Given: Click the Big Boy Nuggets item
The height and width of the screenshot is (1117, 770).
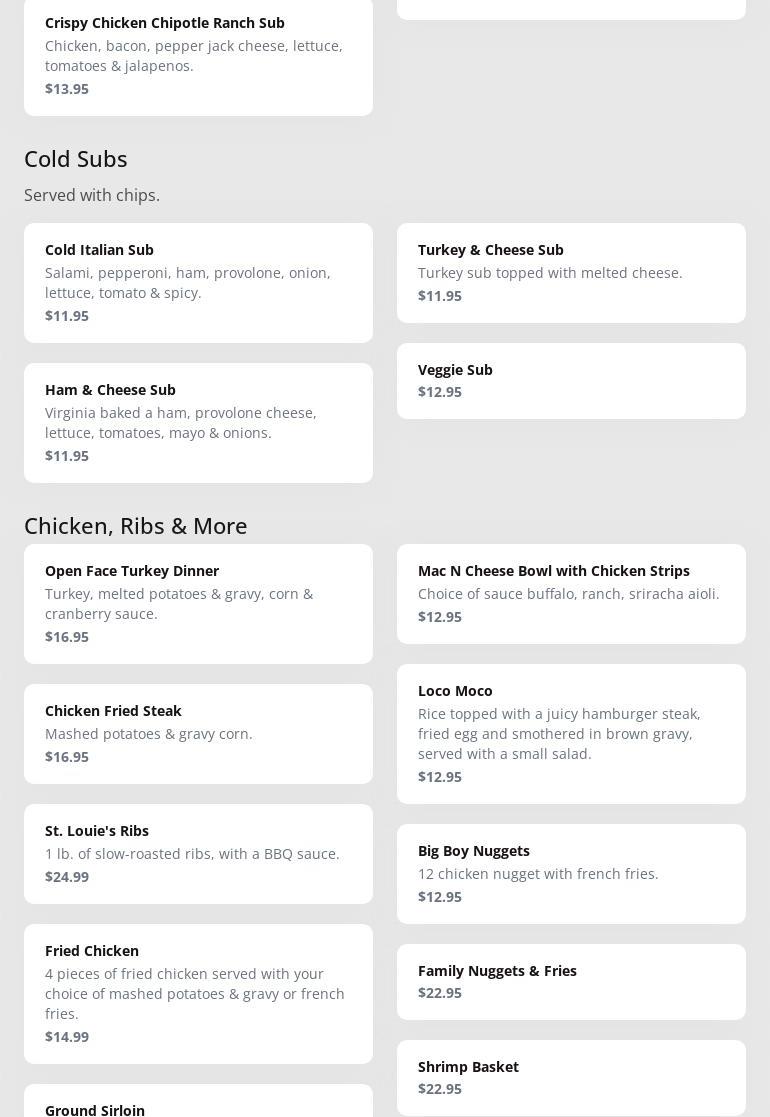Looking at the screenshot, I should 571,873.
